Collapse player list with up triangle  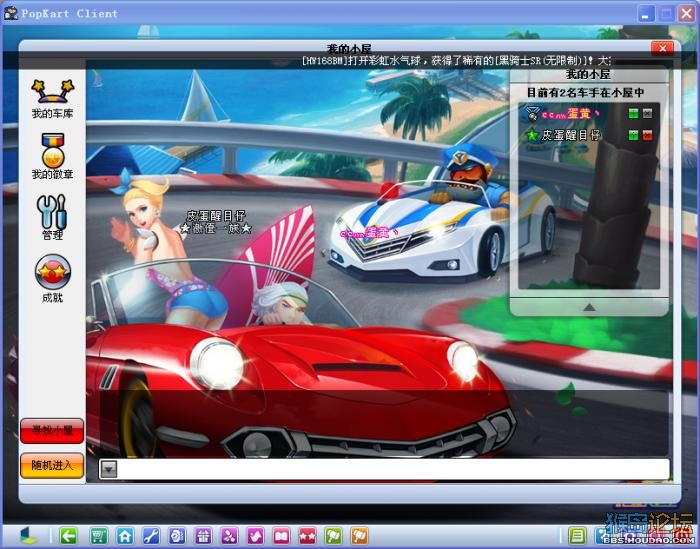pos(589,307)
